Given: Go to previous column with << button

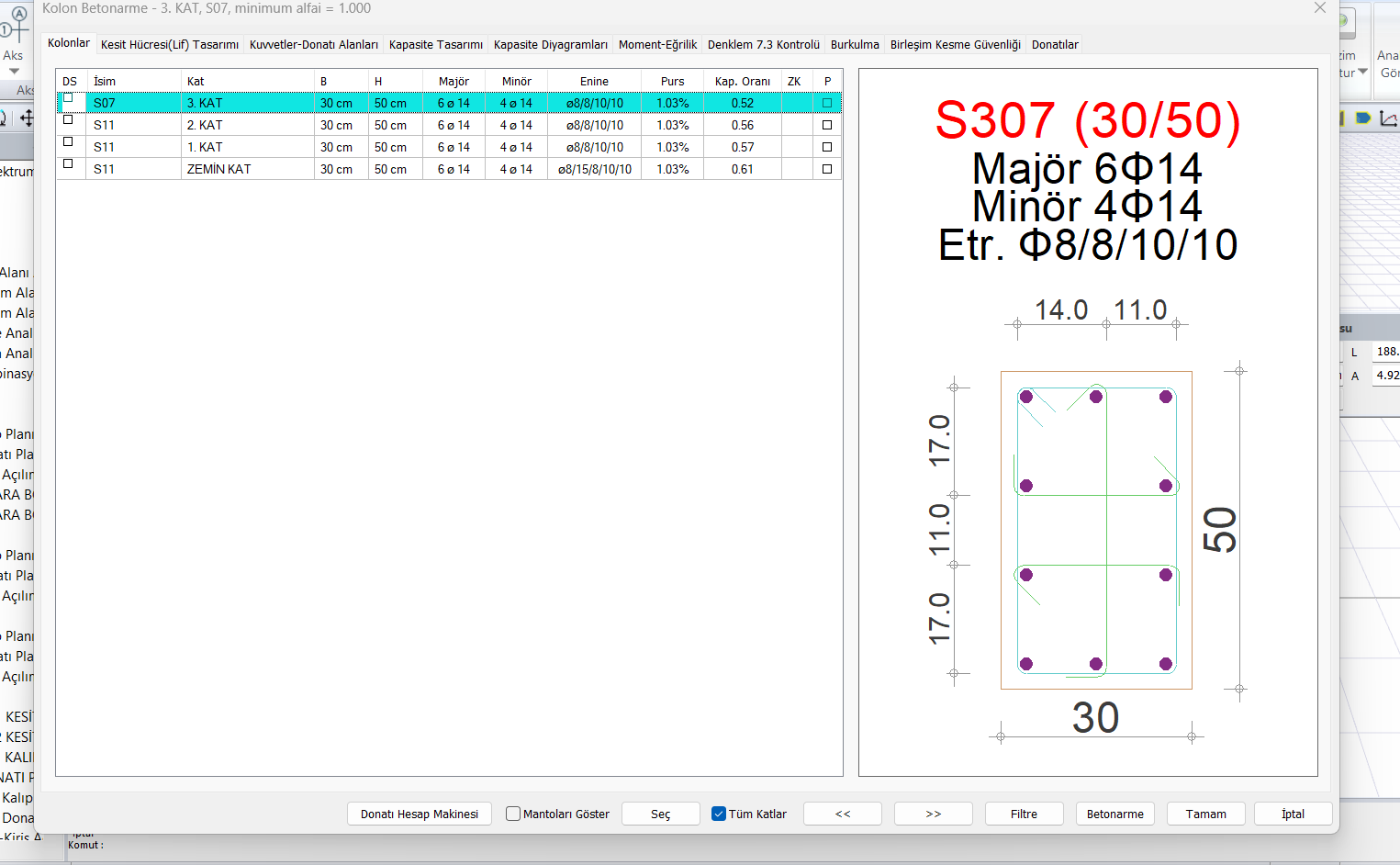Looking at the screenshot, I should [x=843, y=814].
